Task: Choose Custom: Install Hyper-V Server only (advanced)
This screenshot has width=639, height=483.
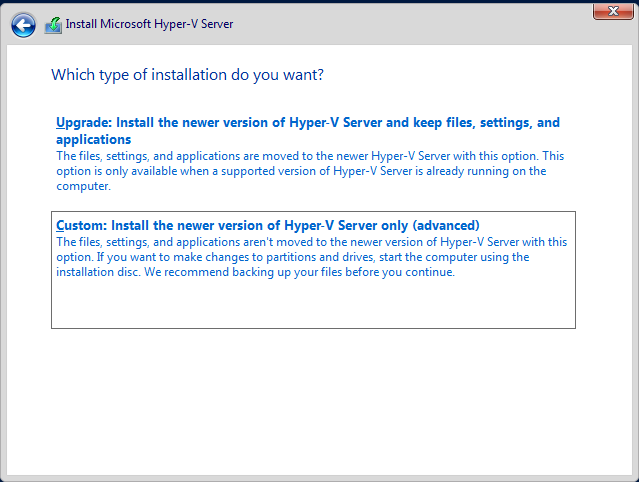Action: (x=268, y=225)
